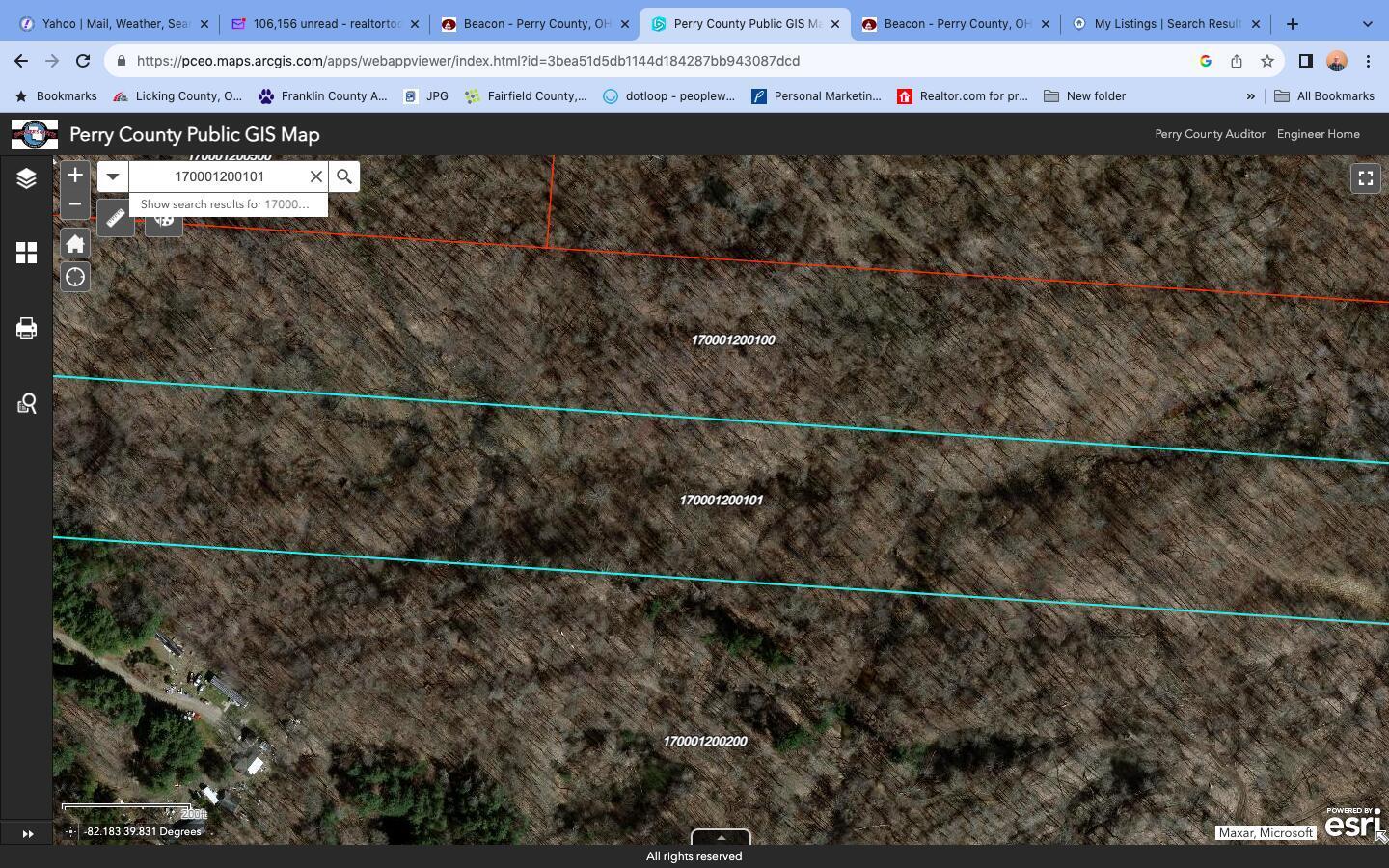Viewport: 1389px width, 868px height.
Task: Toggle fullscreen map view
Action: 1366,177
